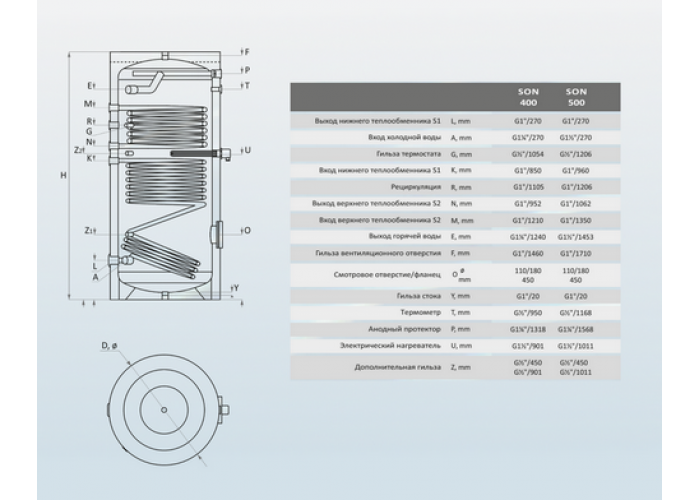Screen dimensions: 700x500
Task: Click the 'F, mm' parameter cell
Action: coord(460,253)
